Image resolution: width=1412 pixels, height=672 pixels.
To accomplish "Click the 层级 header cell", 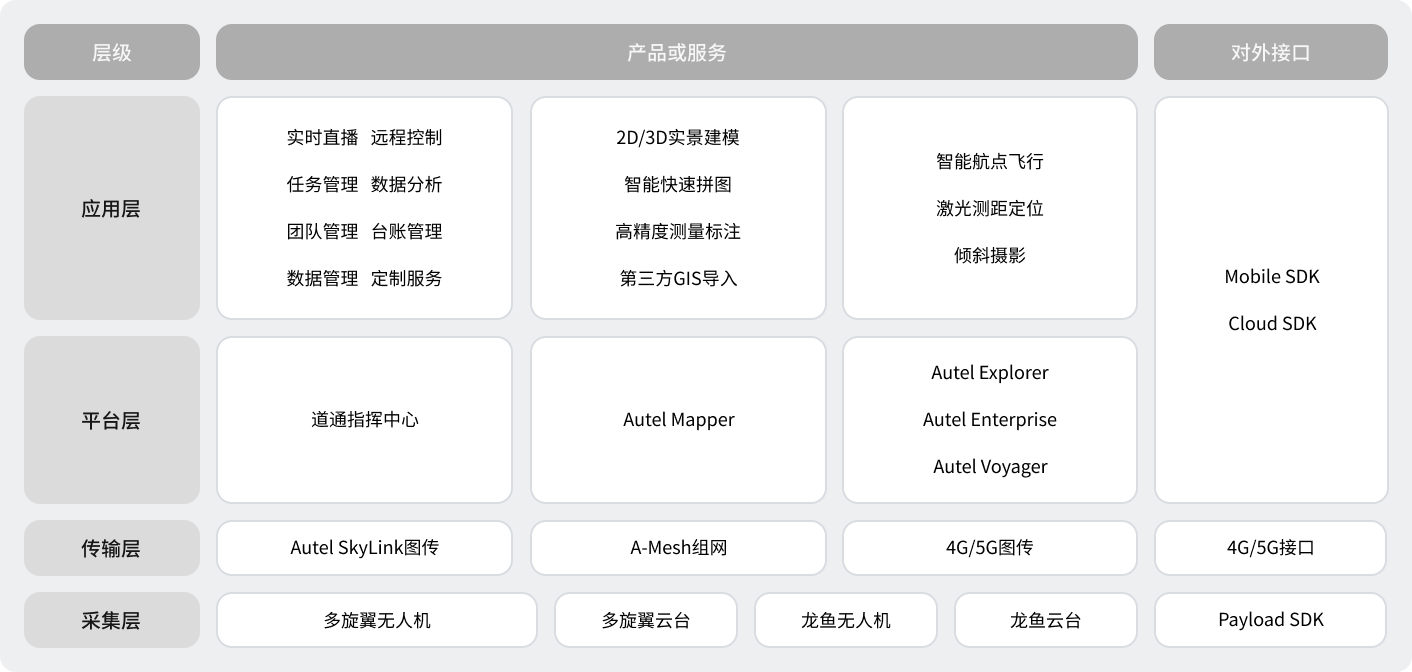I will point(112,52).
